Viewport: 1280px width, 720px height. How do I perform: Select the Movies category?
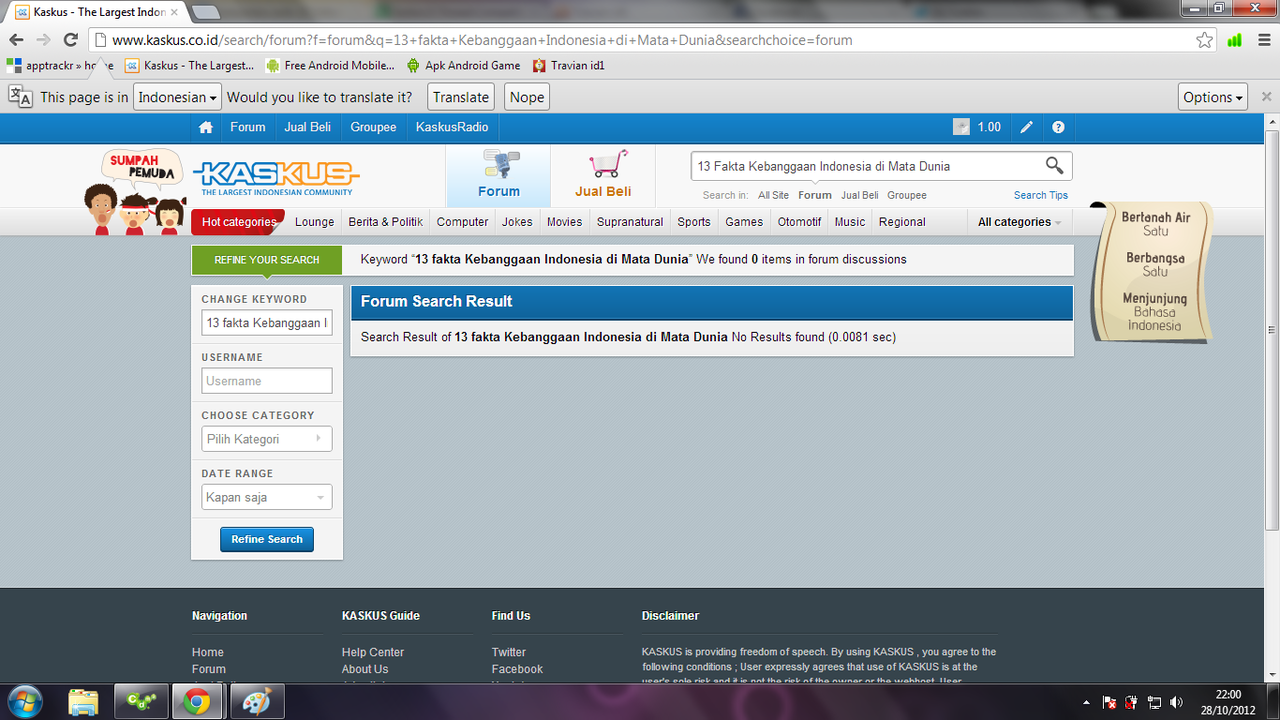[x=564, y=222]
